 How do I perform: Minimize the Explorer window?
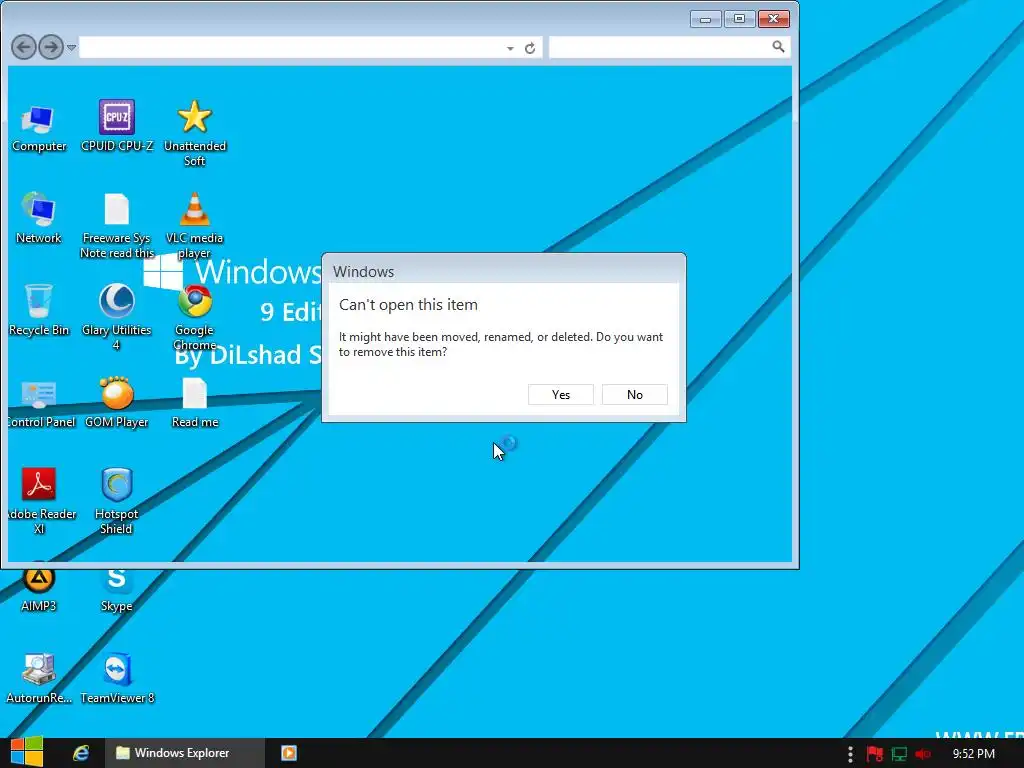705,19
